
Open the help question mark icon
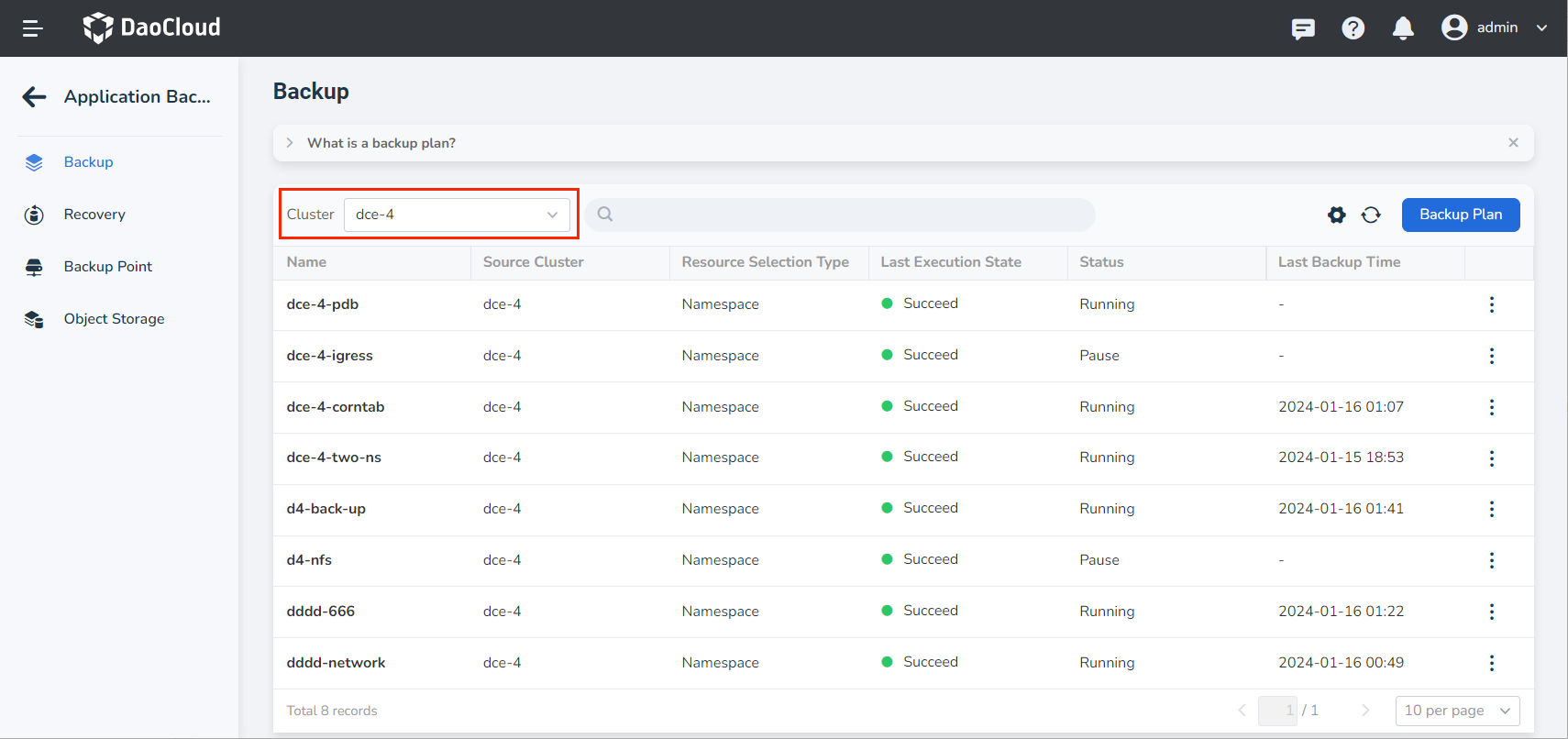[1353, 28]
